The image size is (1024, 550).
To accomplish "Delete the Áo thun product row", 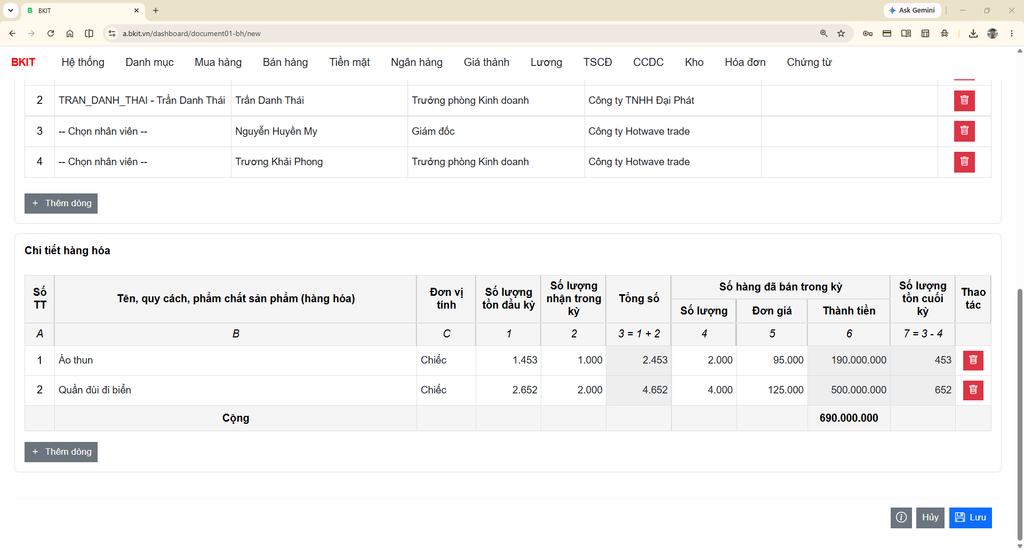I will click(972, 360).
